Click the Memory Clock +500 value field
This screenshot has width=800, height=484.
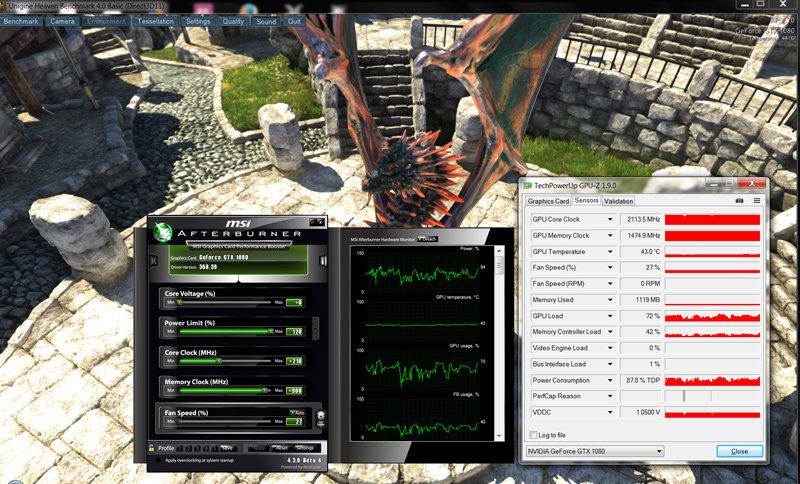[x=295, y=391]
